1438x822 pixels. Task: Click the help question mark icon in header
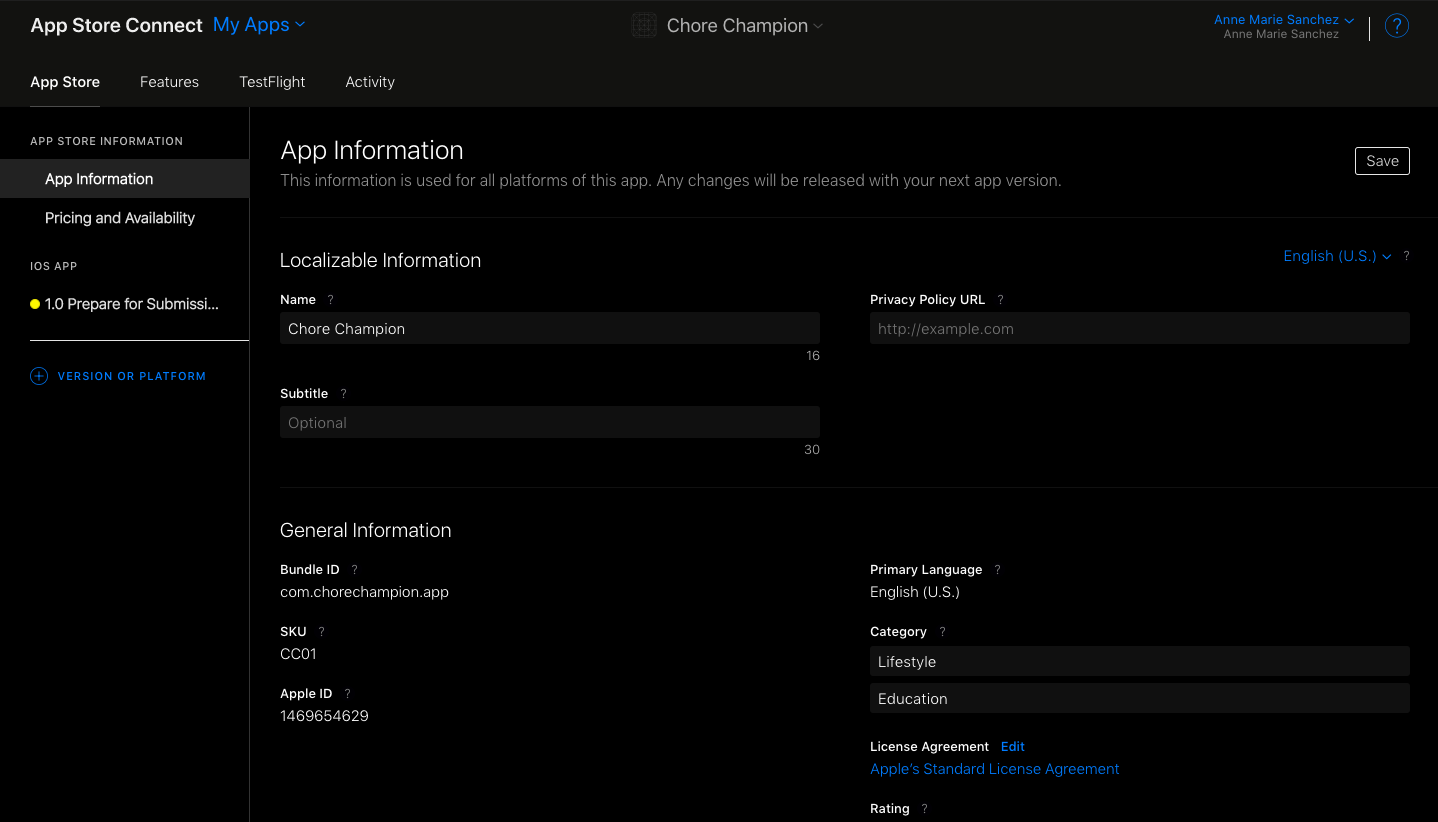1396,26
